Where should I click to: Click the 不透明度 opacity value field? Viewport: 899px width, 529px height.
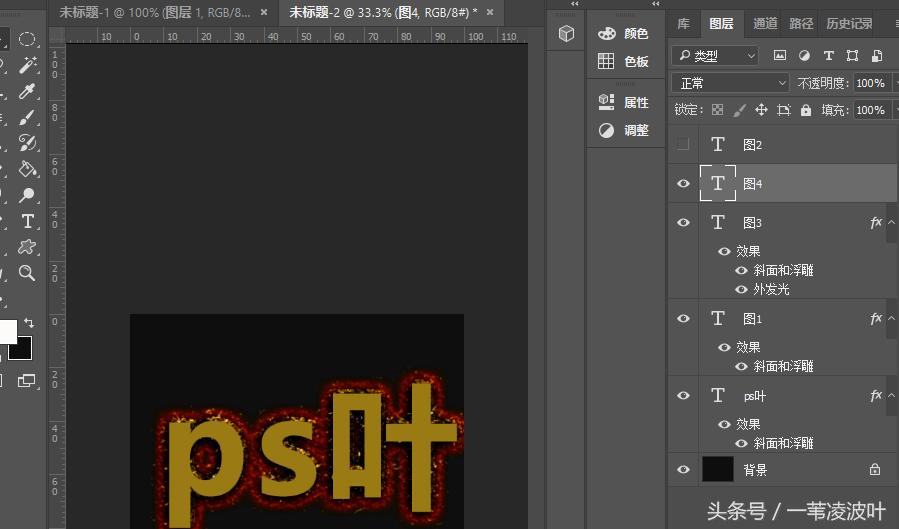click(872, 83)
